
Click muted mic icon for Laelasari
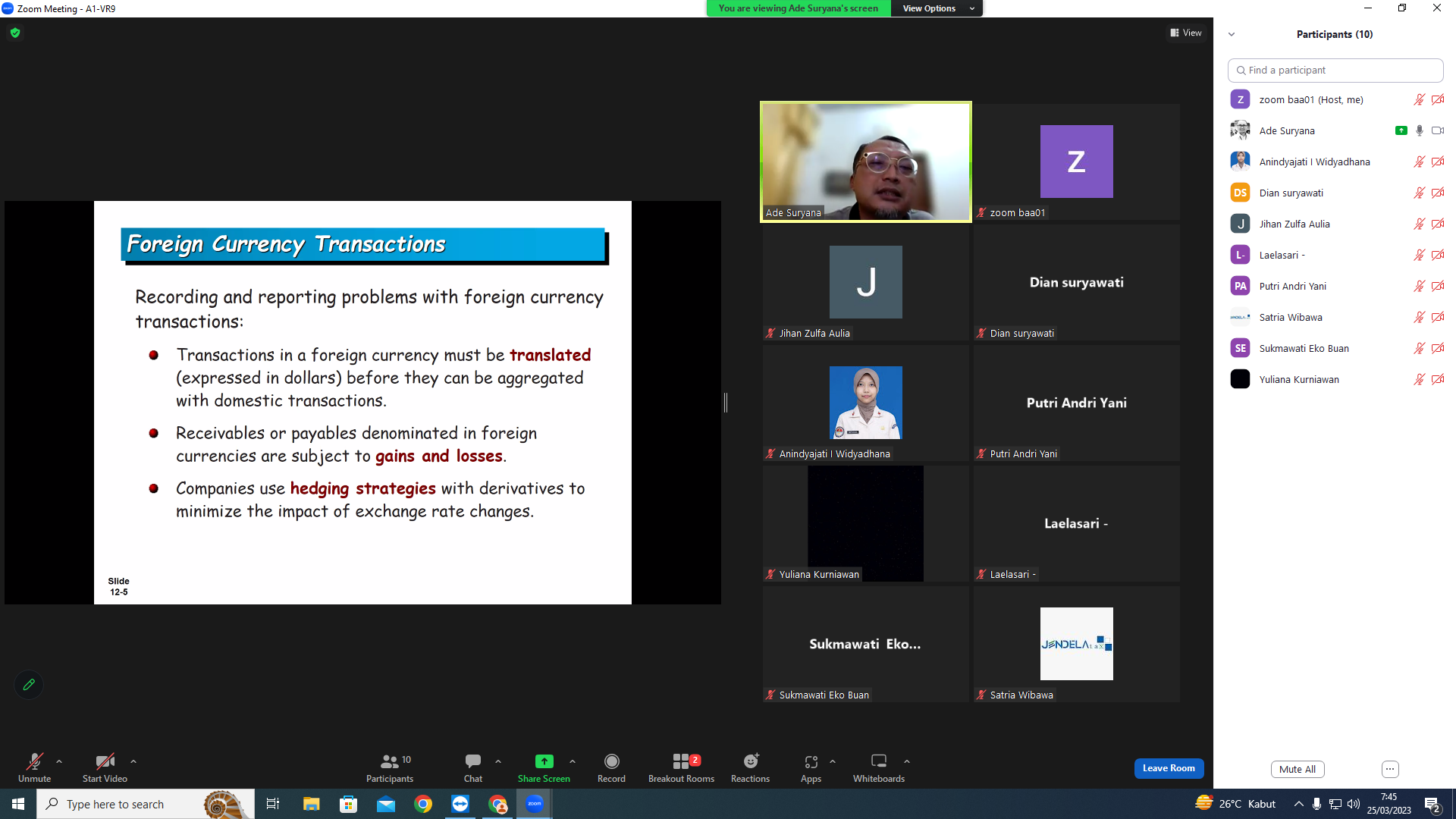click(1419, 255)
